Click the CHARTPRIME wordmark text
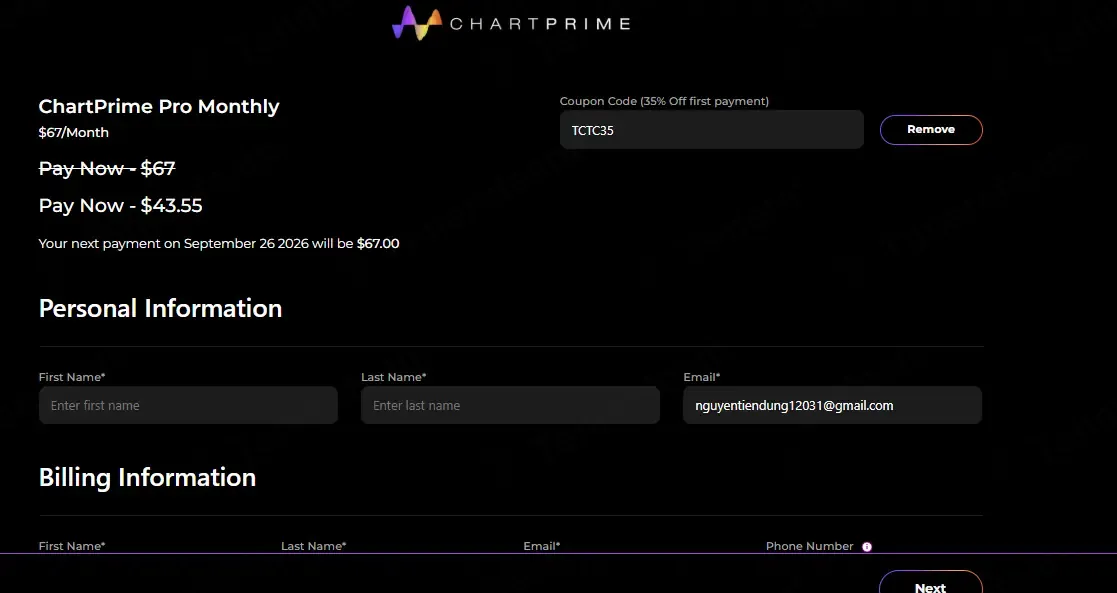The height and width of the screenshot is (593, 1117). coord(540,24)
